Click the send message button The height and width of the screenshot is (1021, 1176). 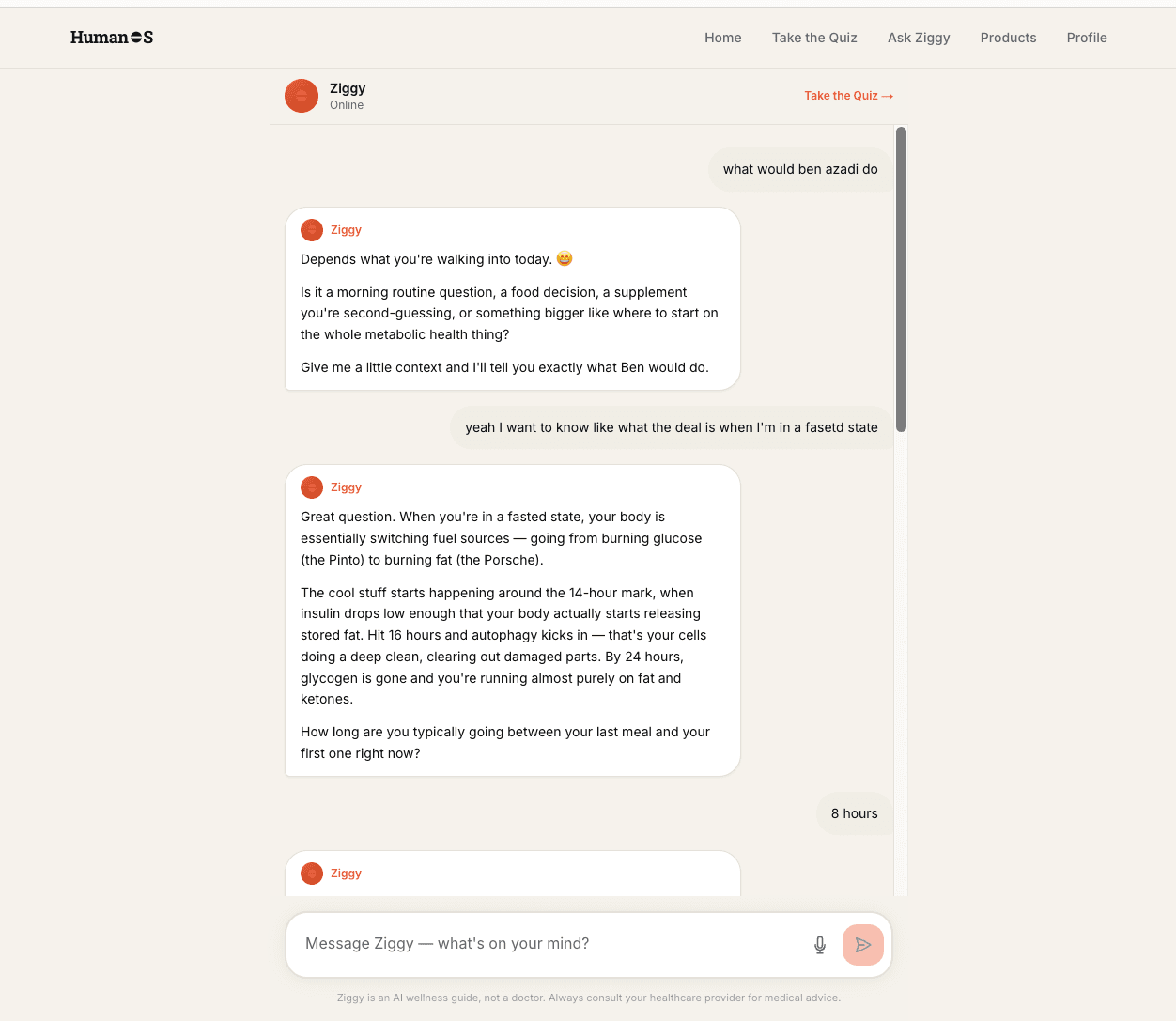pyautogui.click(x=863, y=945)
